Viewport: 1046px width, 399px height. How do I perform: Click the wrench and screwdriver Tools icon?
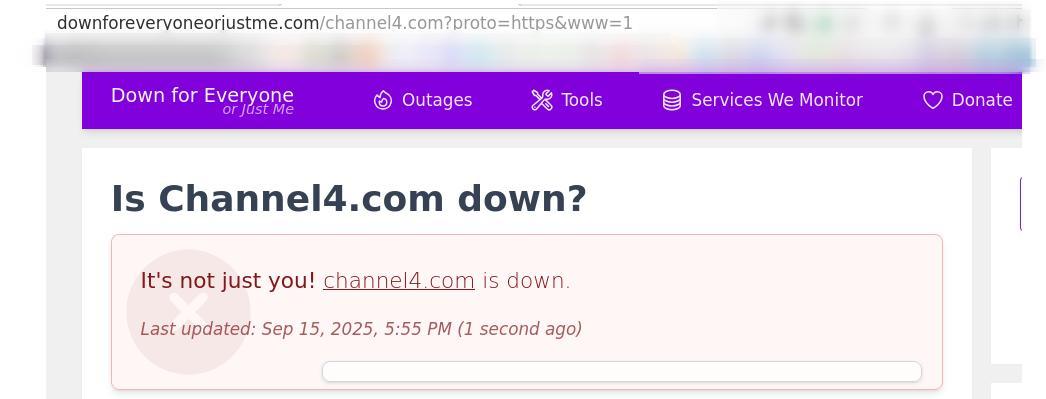(542, 100)
